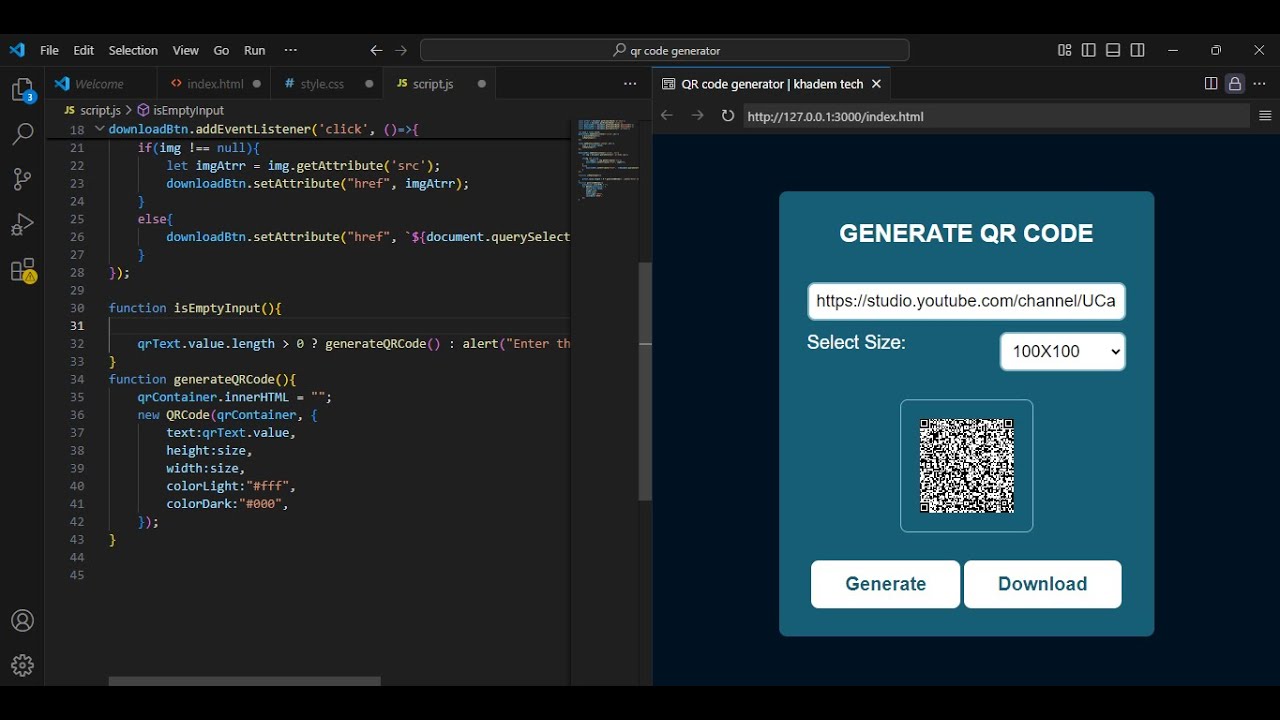1280x720 pixels.
Task: Click the text 'function isEmptyInput(){'
Action: pyautogui.click(x=195, y=308)
